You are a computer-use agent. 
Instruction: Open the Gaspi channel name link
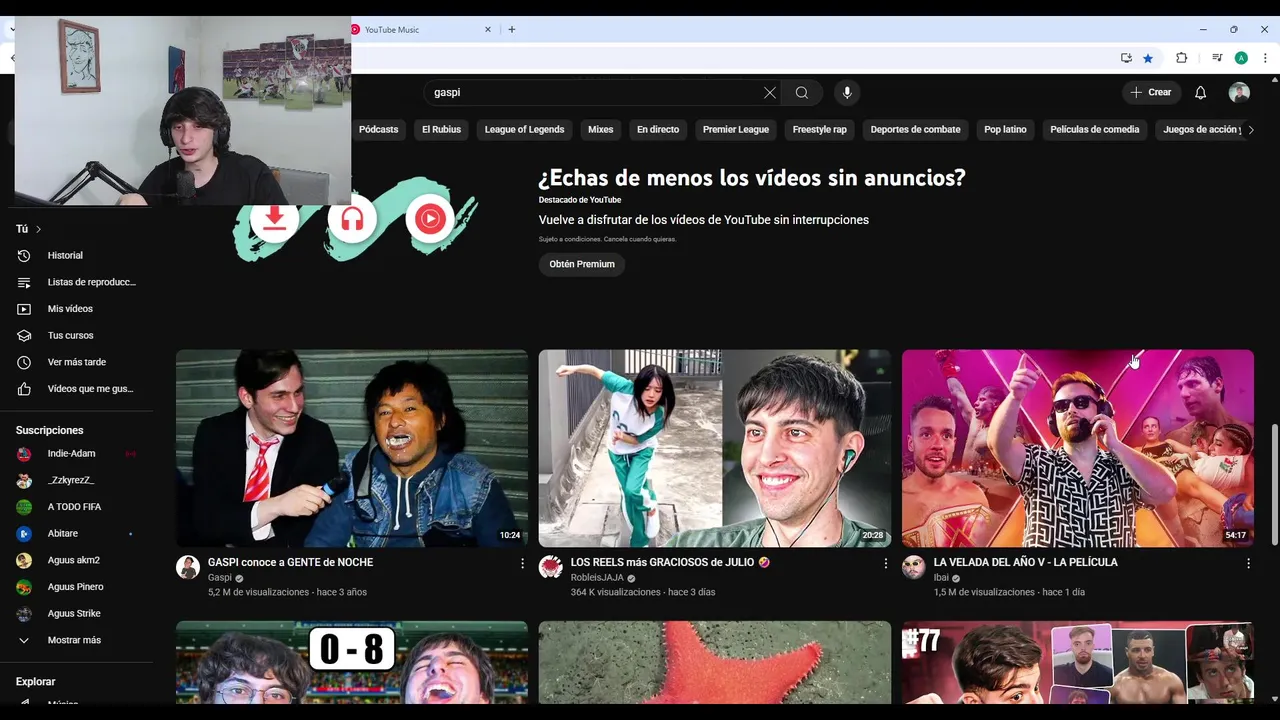pos(219,578)
